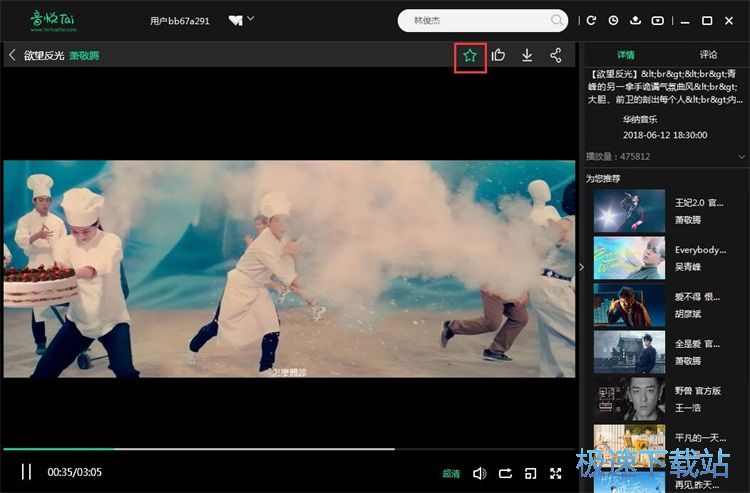Image resolution: width=750 pixels, height=493 pixels.
Task: Refresh using the reload icon
Action: tap(591, 21)
